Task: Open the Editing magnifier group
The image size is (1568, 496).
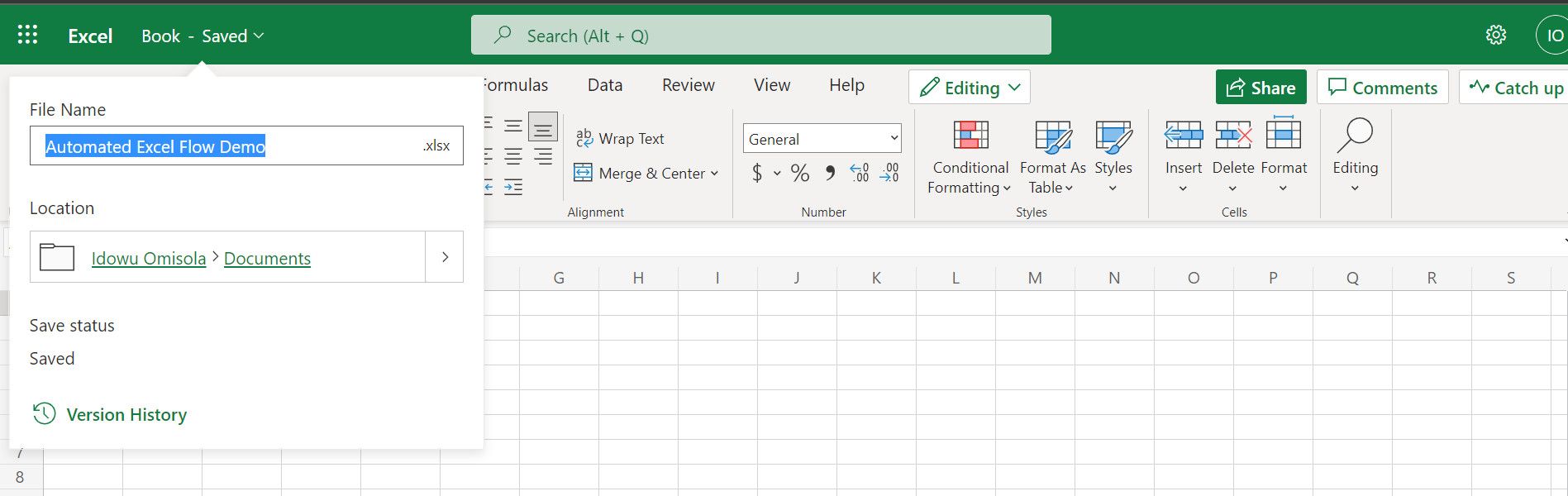Action: (x=1355, y=157)
